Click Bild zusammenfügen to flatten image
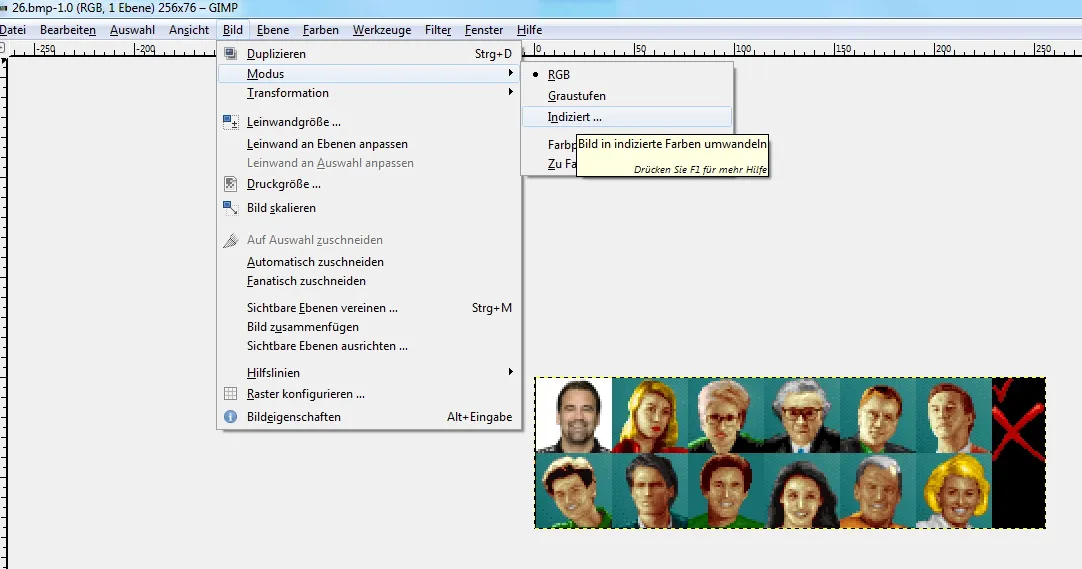This screenshot has height=569, width=1082. click(302, 327)
